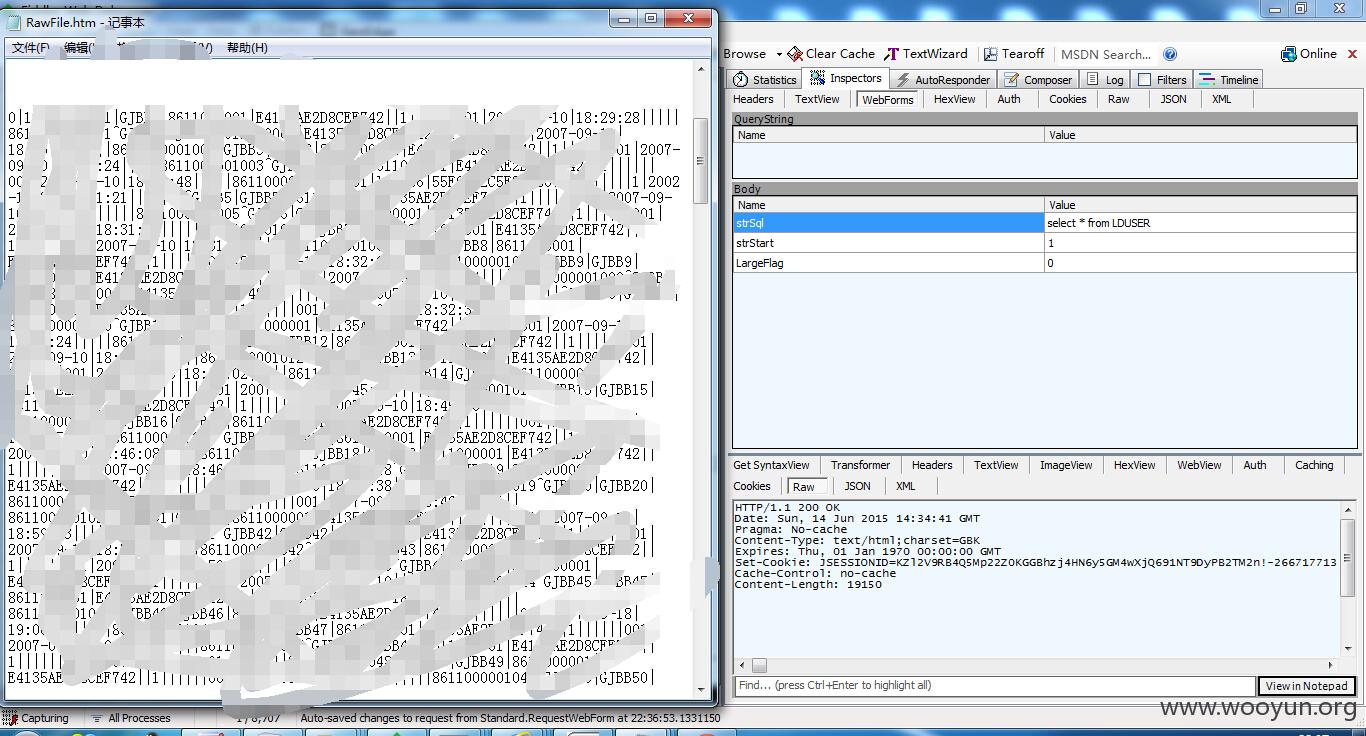This screenshot has width=1366, height=736.
Task: Open the AutoResponder tab
Action: (943, 80)
